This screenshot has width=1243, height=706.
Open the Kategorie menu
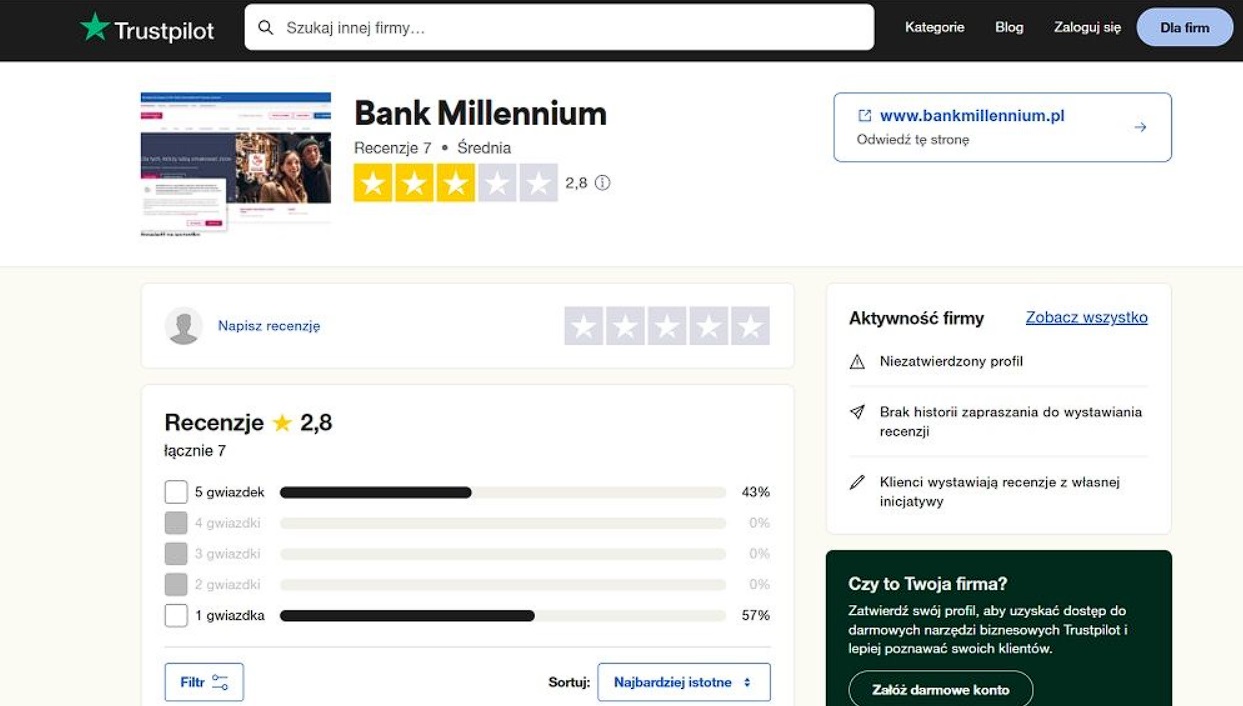935,28
